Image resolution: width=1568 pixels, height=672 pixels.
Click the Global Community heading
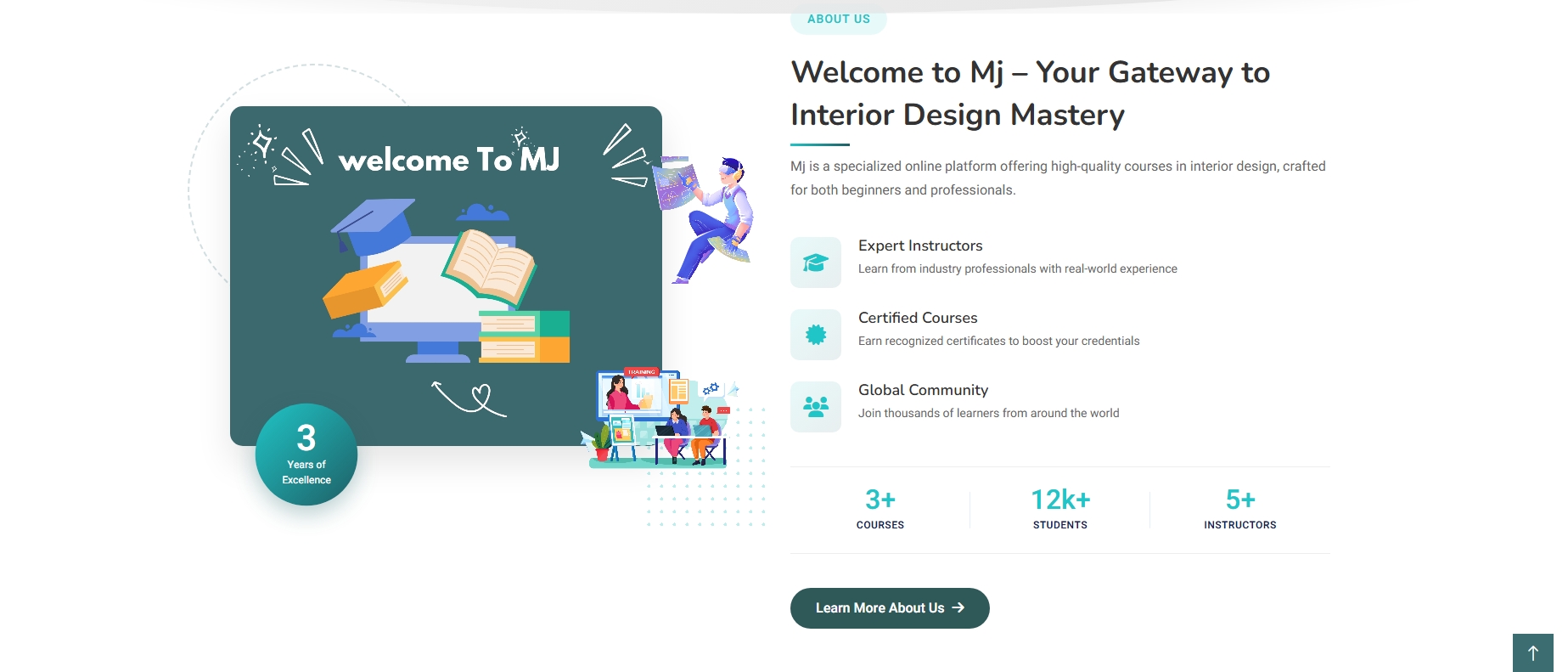pos(923,390)
